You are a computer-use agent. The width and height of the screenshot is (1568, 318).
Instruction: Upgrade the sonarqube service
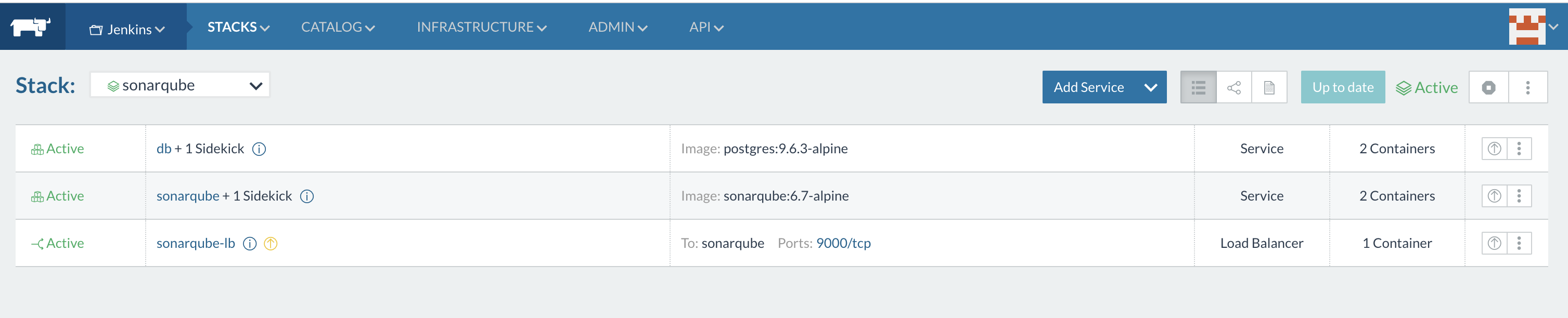tap(1494, 196)
